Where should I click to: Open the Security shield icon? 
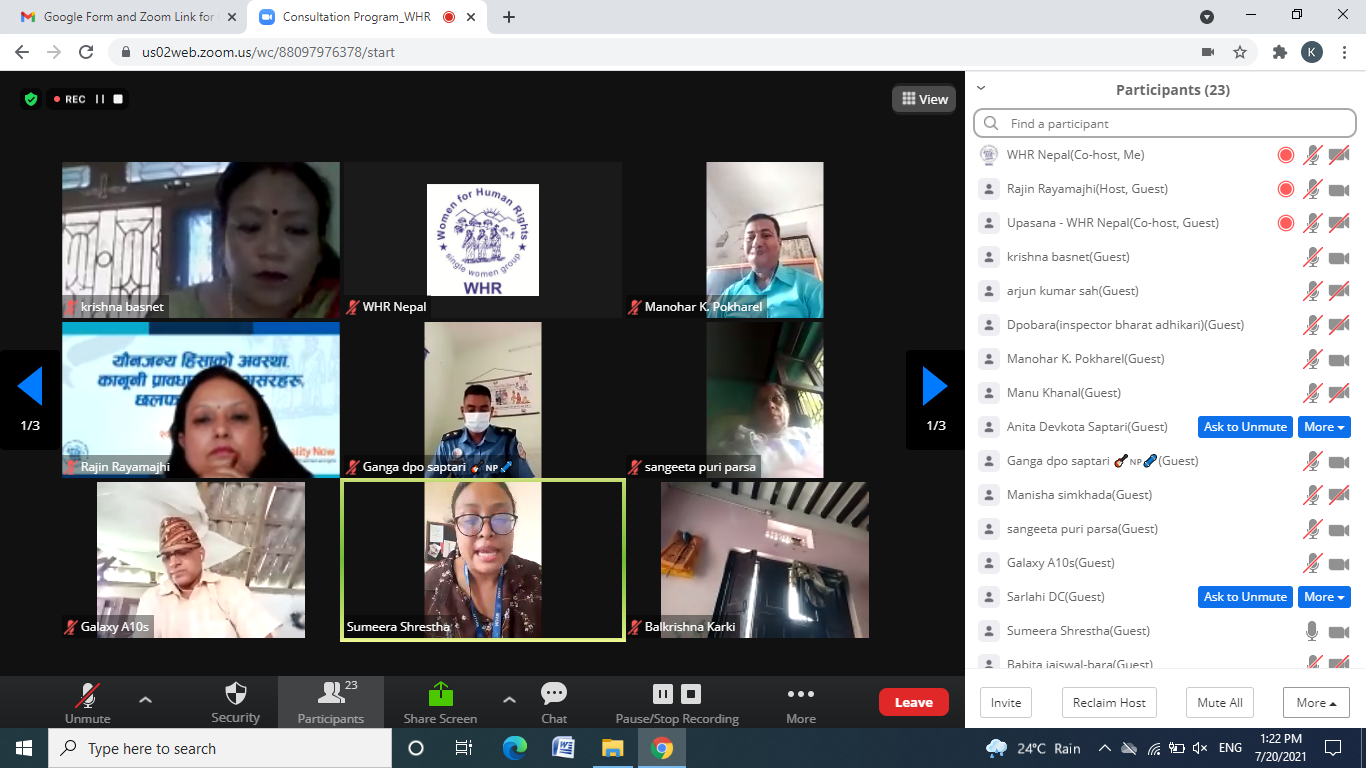click(x=236, y=694)
